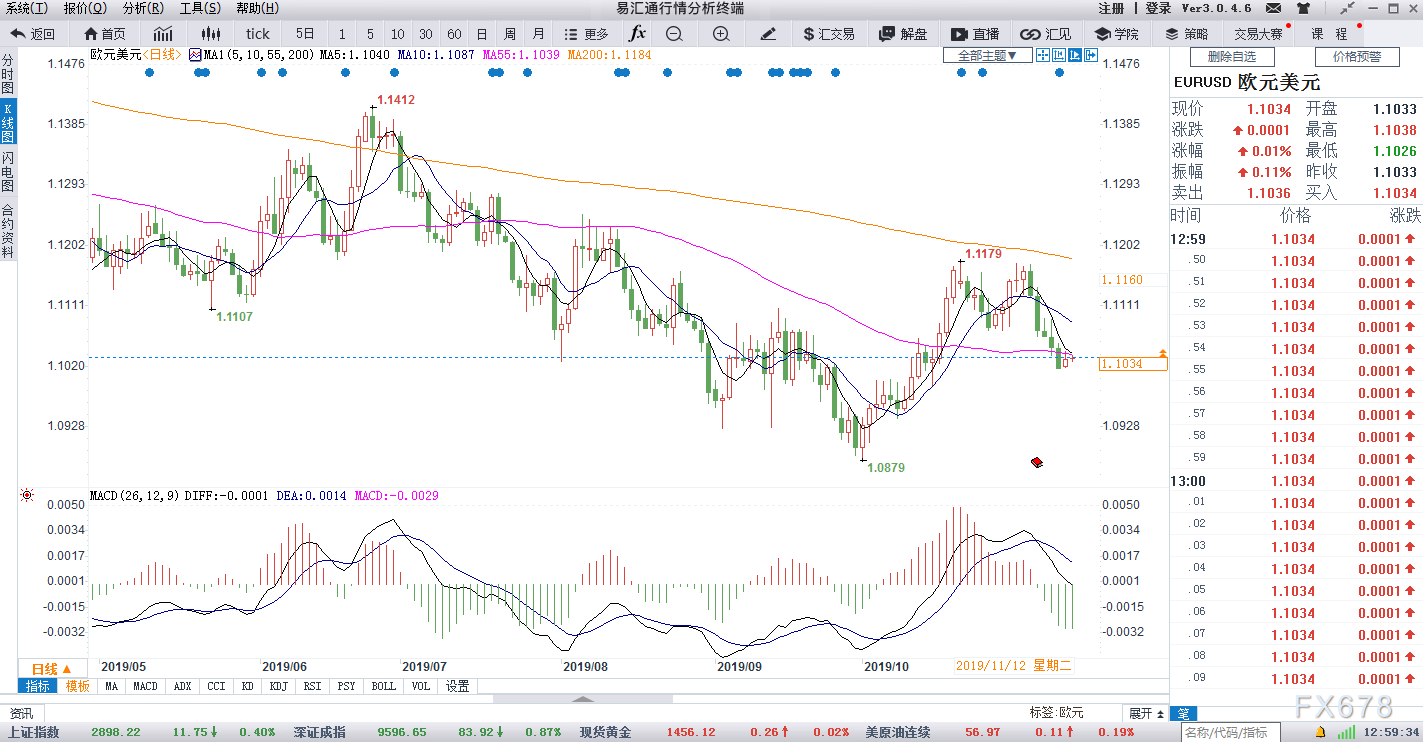
Task: Go to 首页 home button
Action: coord(105,33)
